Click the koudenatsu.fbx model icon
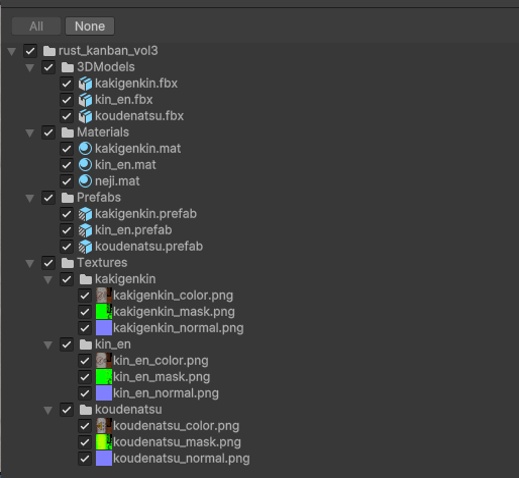This screenshot has width=519, height=478. point(85,116)
